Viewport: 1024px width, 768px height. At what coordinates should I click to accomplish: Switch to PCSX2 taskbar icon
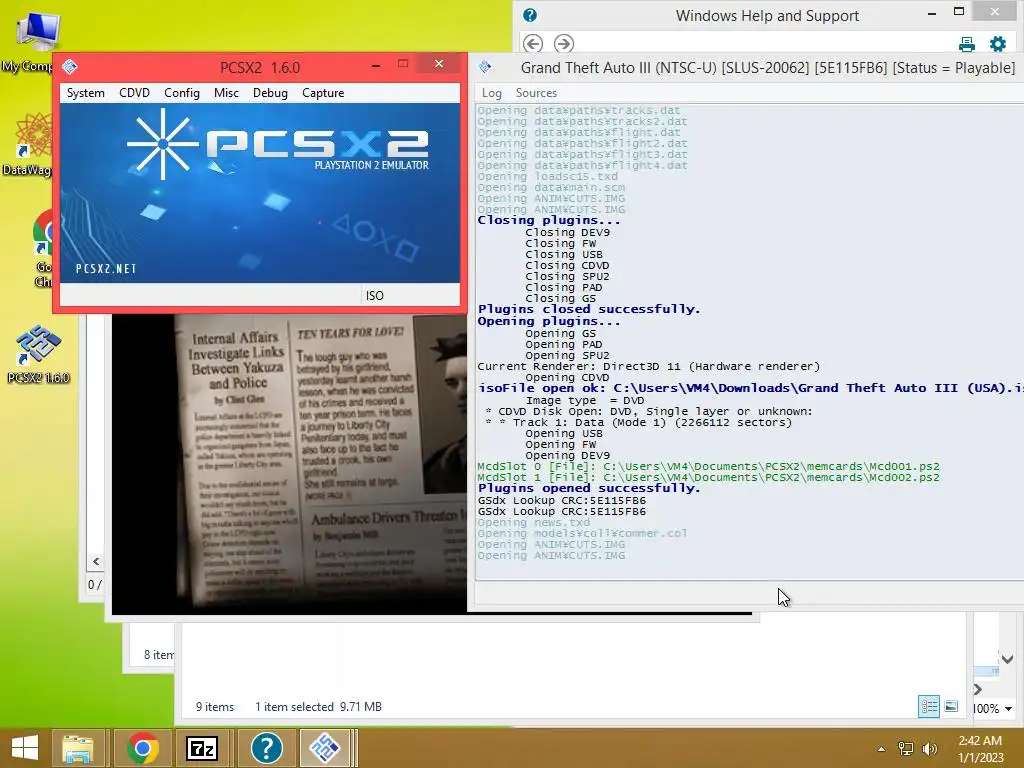tap(325, 748)
